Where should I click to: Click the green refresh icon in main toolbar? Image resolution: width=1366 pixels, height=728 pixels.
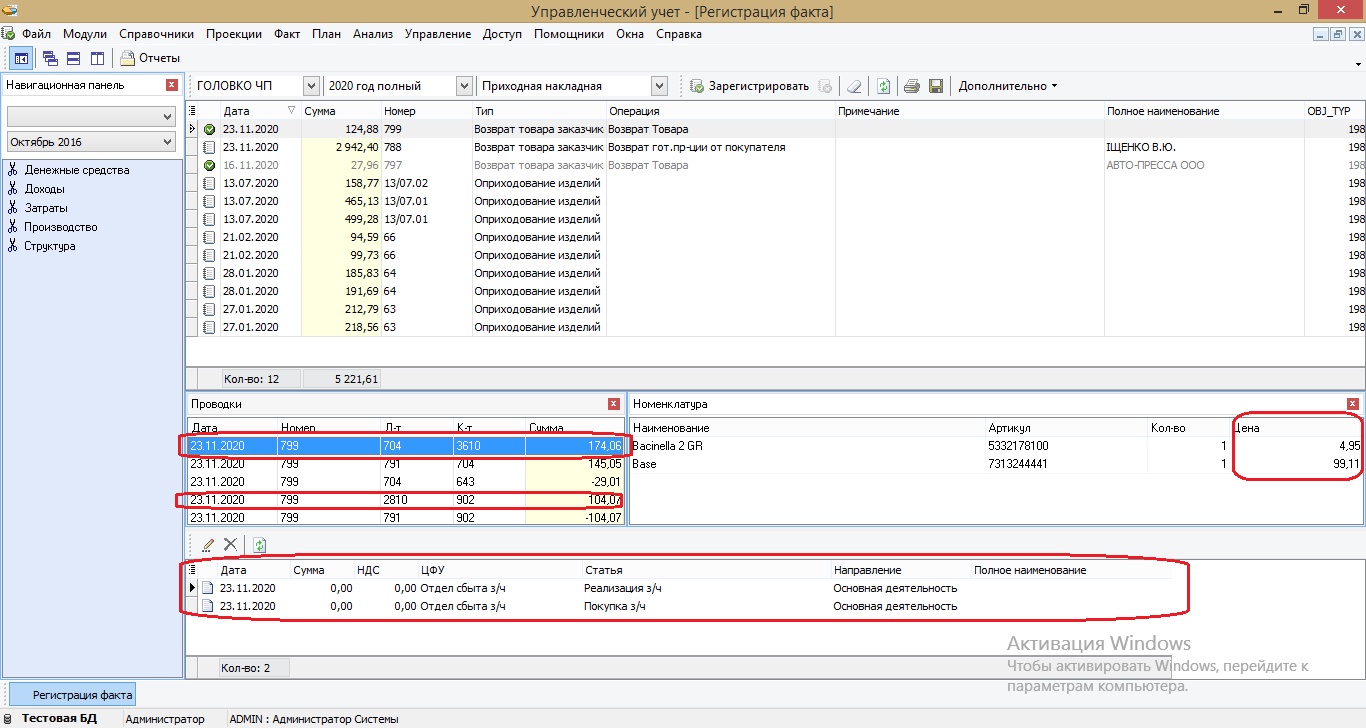tap(883, 86)
